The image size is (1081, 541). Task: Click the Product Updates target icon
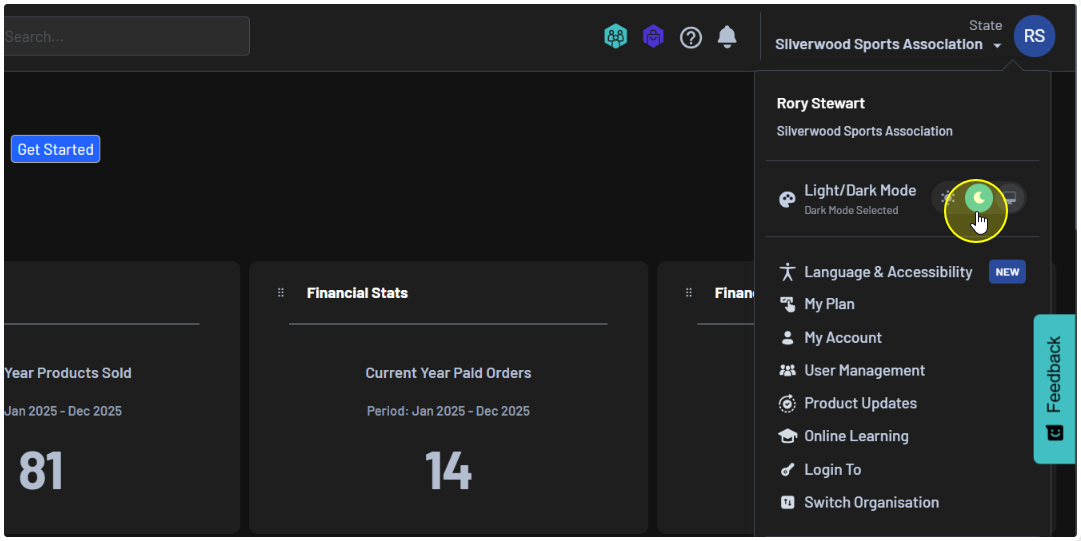[x=787, y=404]
